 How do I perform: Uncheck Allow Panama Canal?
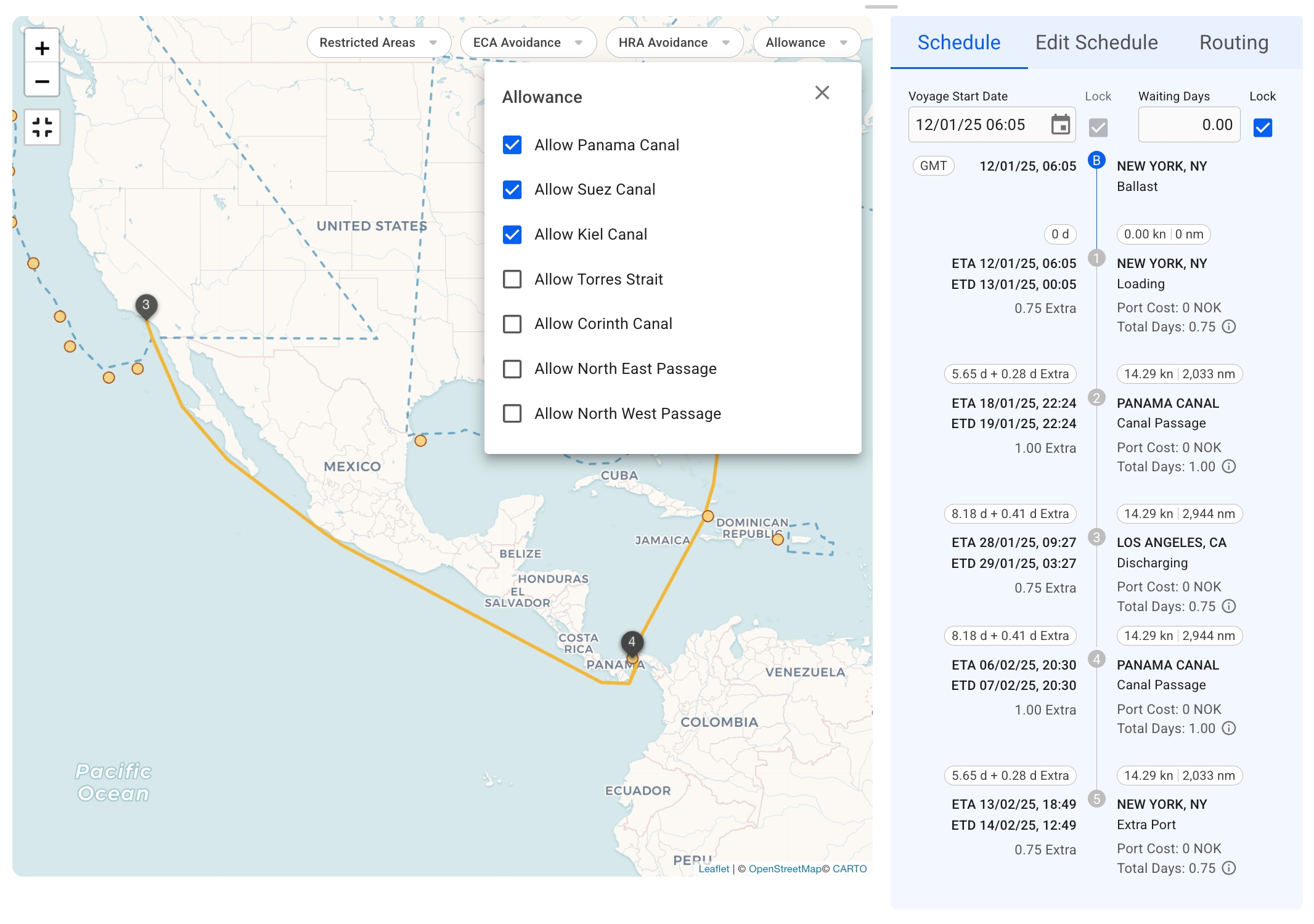pos(512,145)
